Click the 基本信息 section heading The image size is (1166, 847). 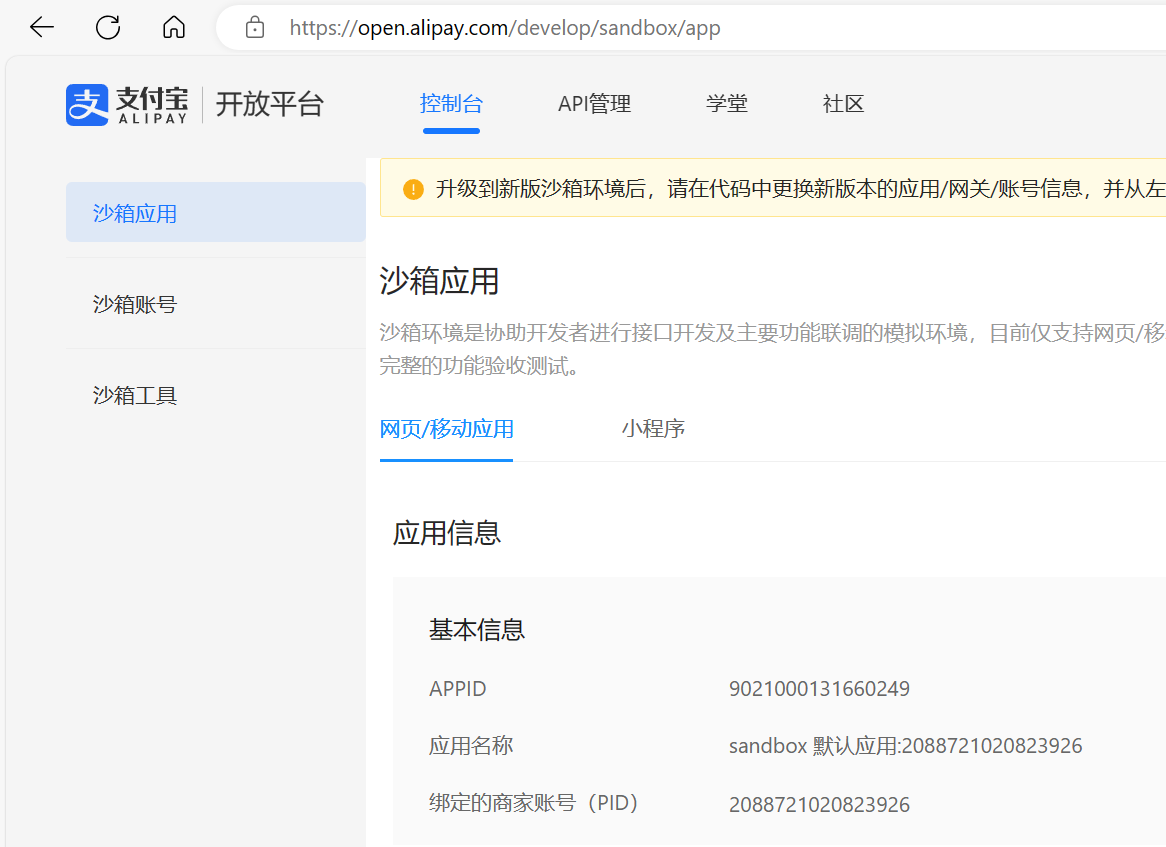[x=477, y=630]
